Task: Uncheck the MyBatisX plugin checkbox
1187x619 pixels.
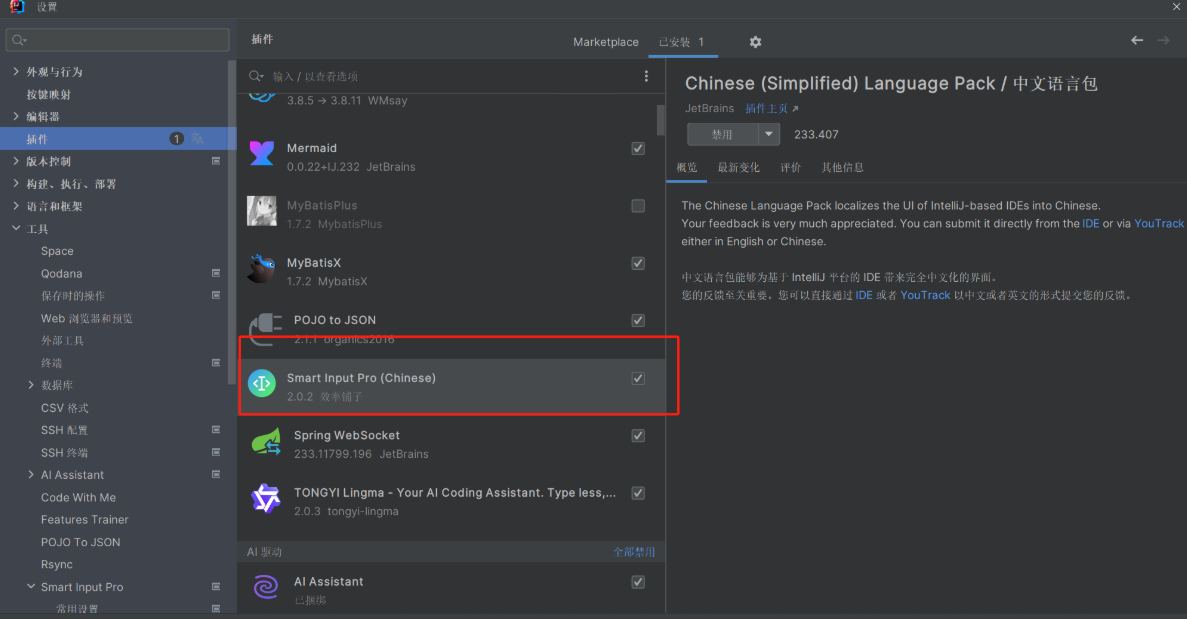Action: [x=638, y=263]
